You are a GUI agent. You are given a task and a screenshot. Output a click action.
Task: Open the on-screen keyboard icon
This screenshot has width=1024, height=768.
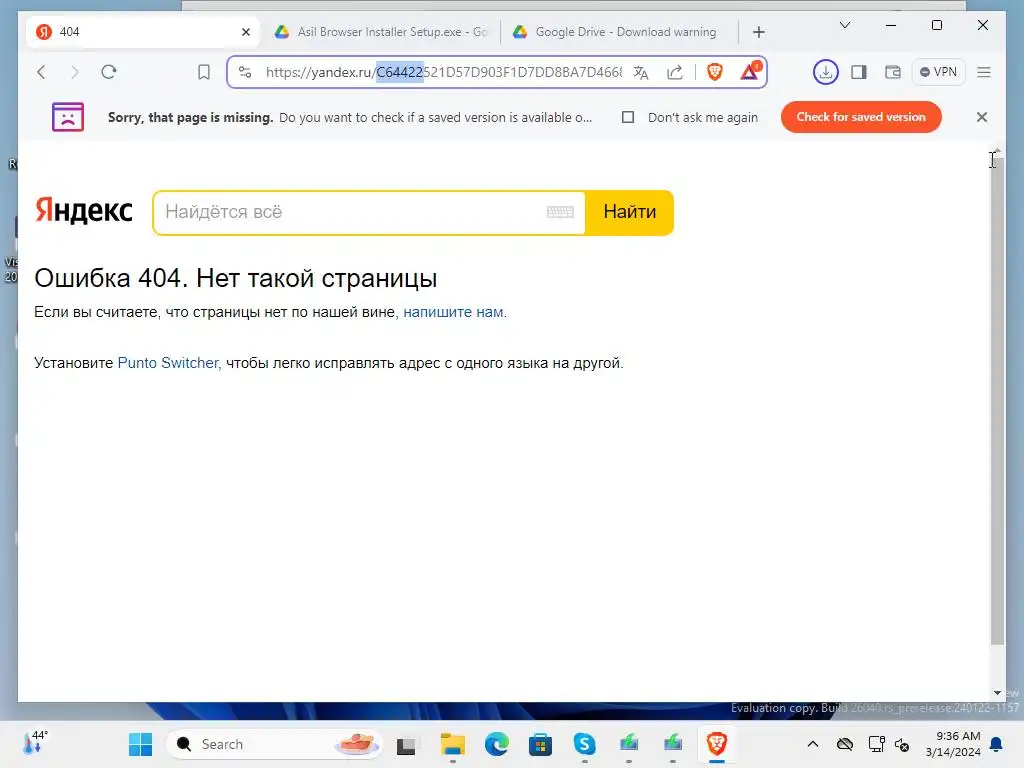point(560,212)
